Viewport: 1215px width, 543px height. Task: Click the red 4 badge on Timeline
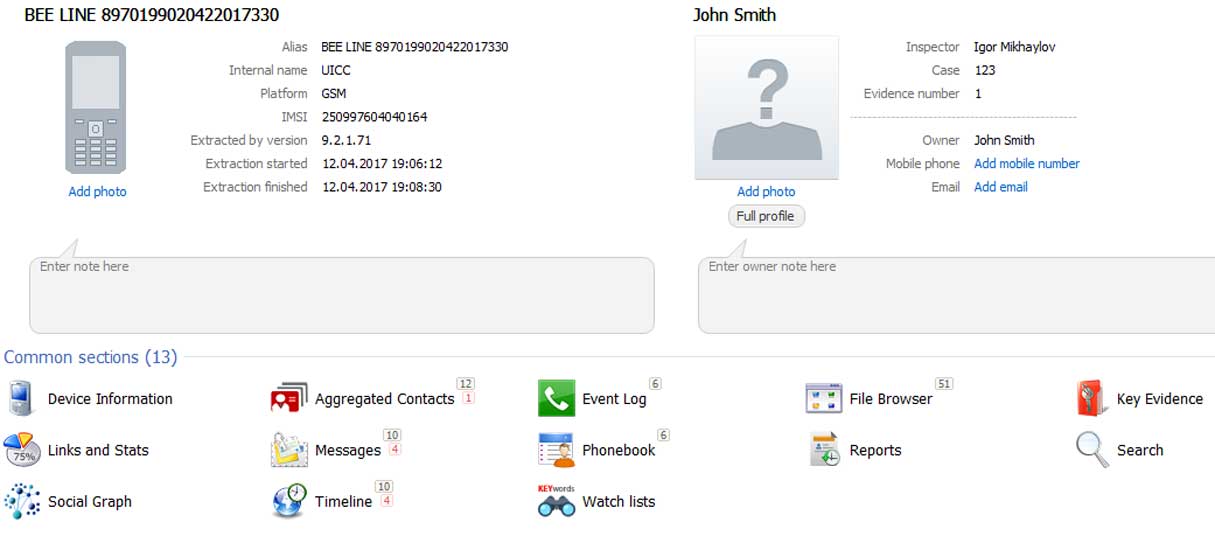[387, 500]
